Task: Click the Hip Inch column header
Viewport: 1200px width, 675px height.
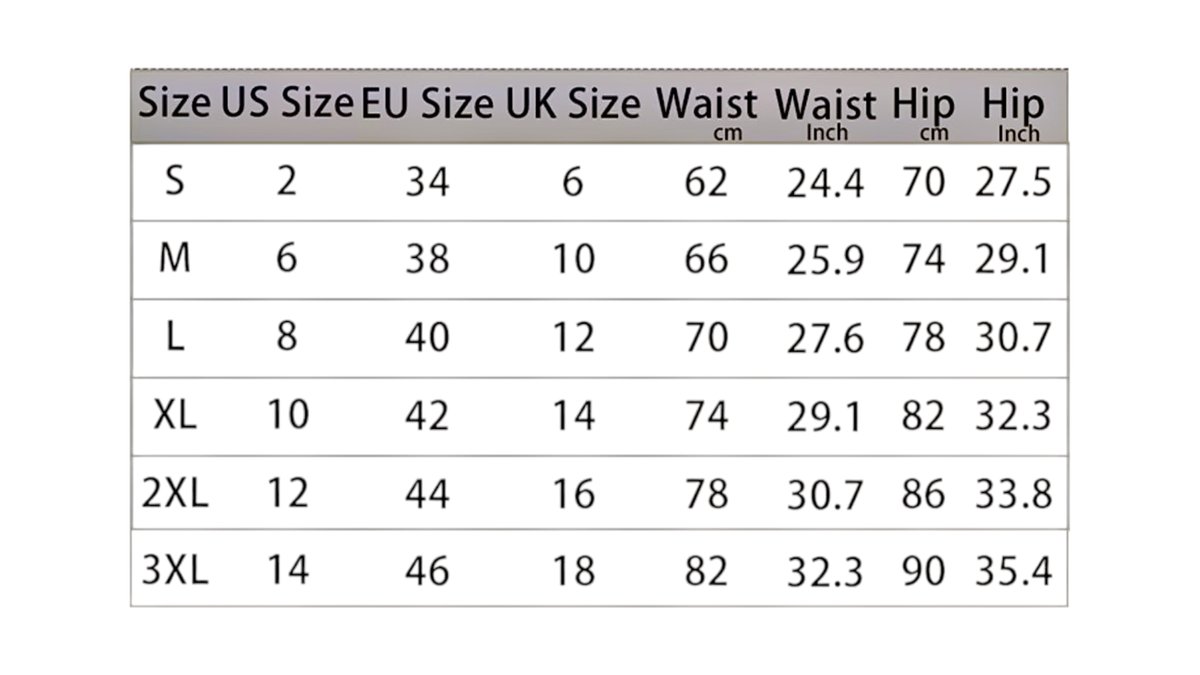Action: pyautogui.click(x=1014, y=112)
